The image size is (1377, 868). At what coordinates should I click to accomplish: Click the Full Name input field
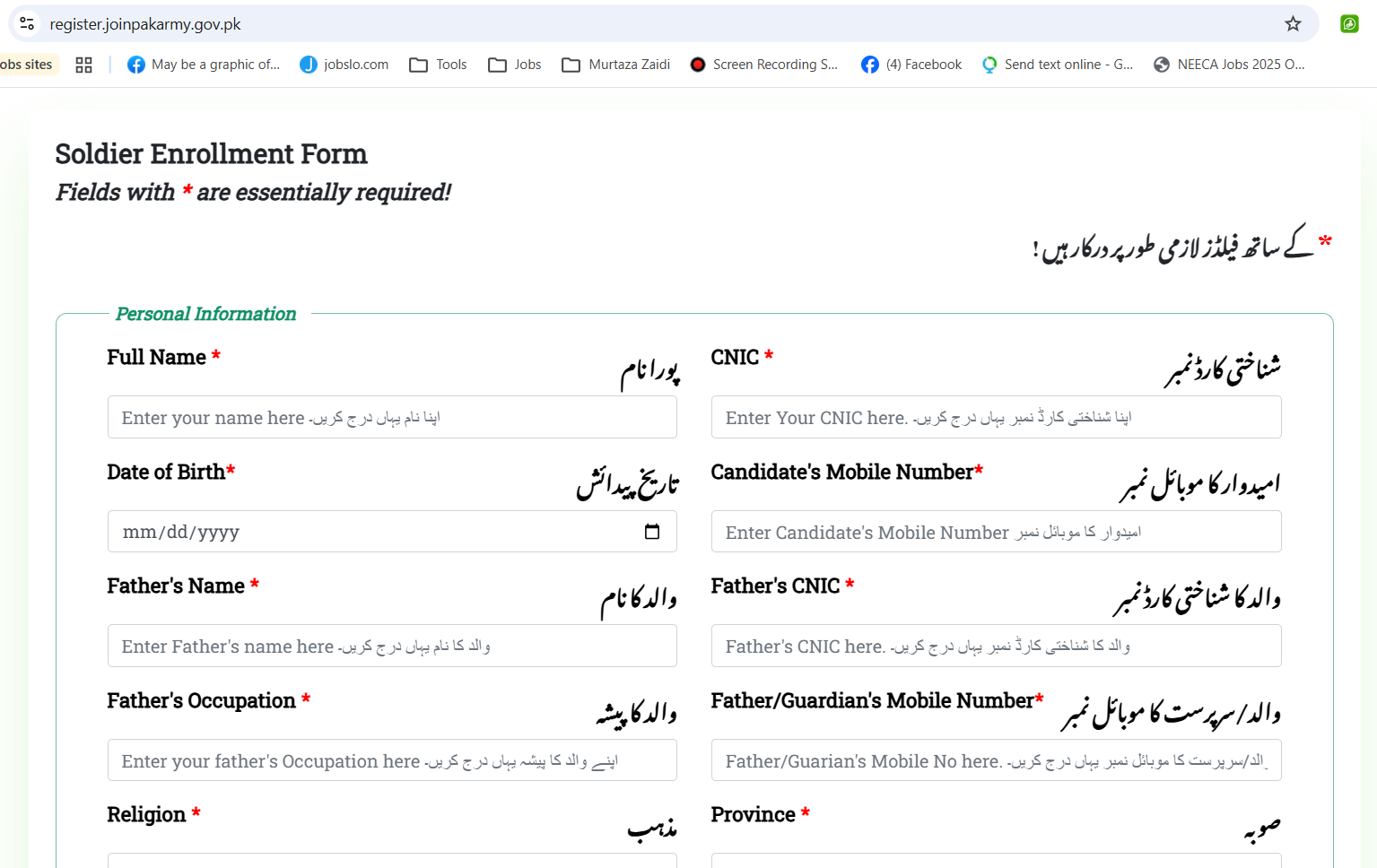392,417
